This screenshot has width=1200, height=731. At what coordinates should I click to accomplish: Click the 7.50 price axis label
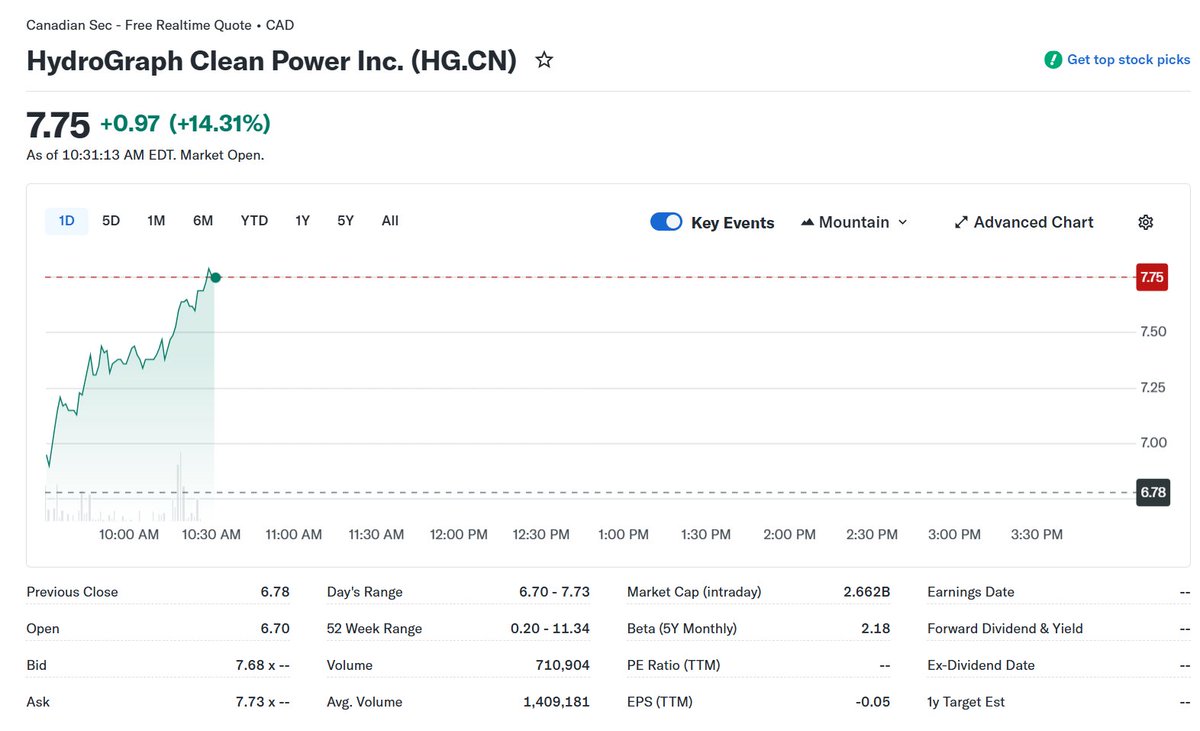tap(1153, 332)
